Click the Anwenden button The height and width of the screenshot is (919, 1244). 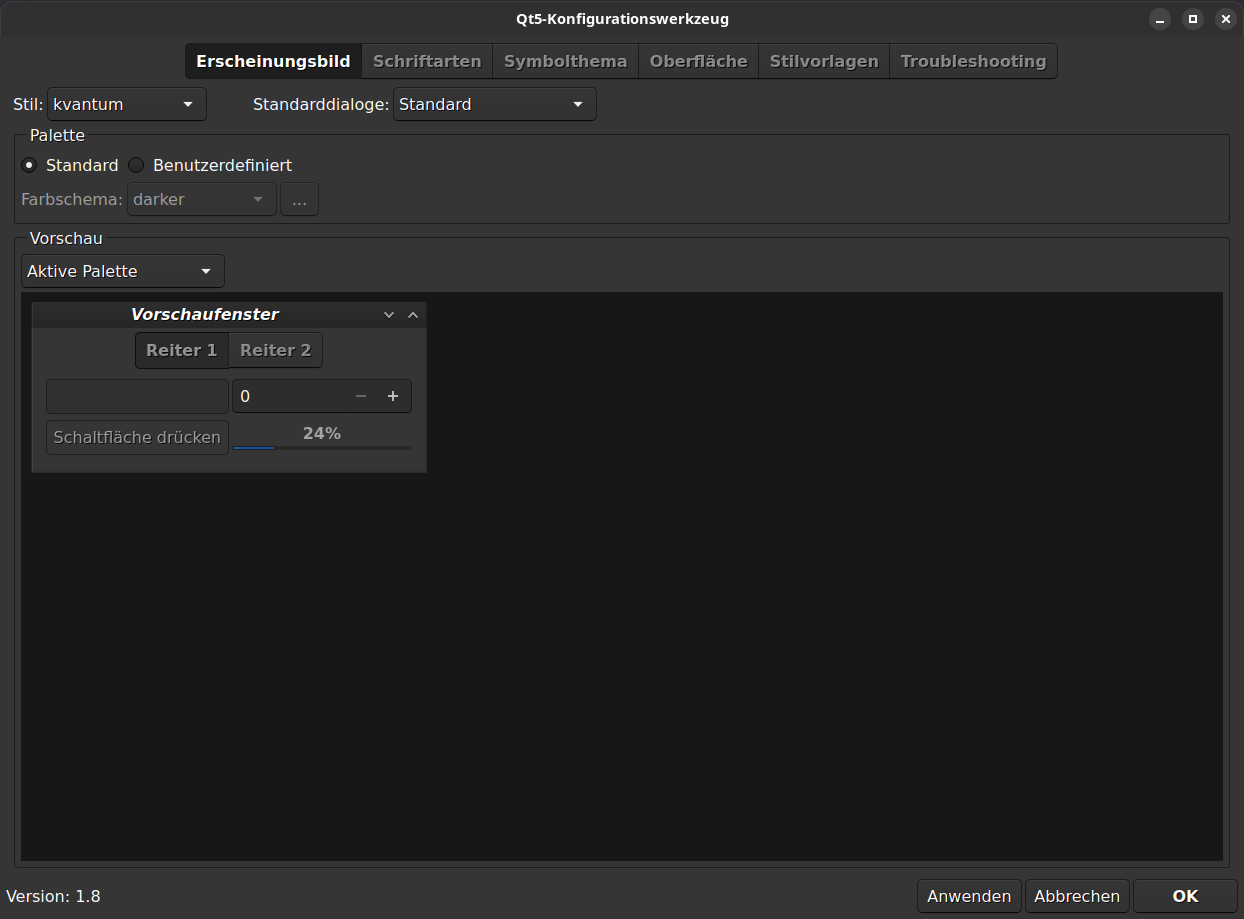[x=969, y=896]
